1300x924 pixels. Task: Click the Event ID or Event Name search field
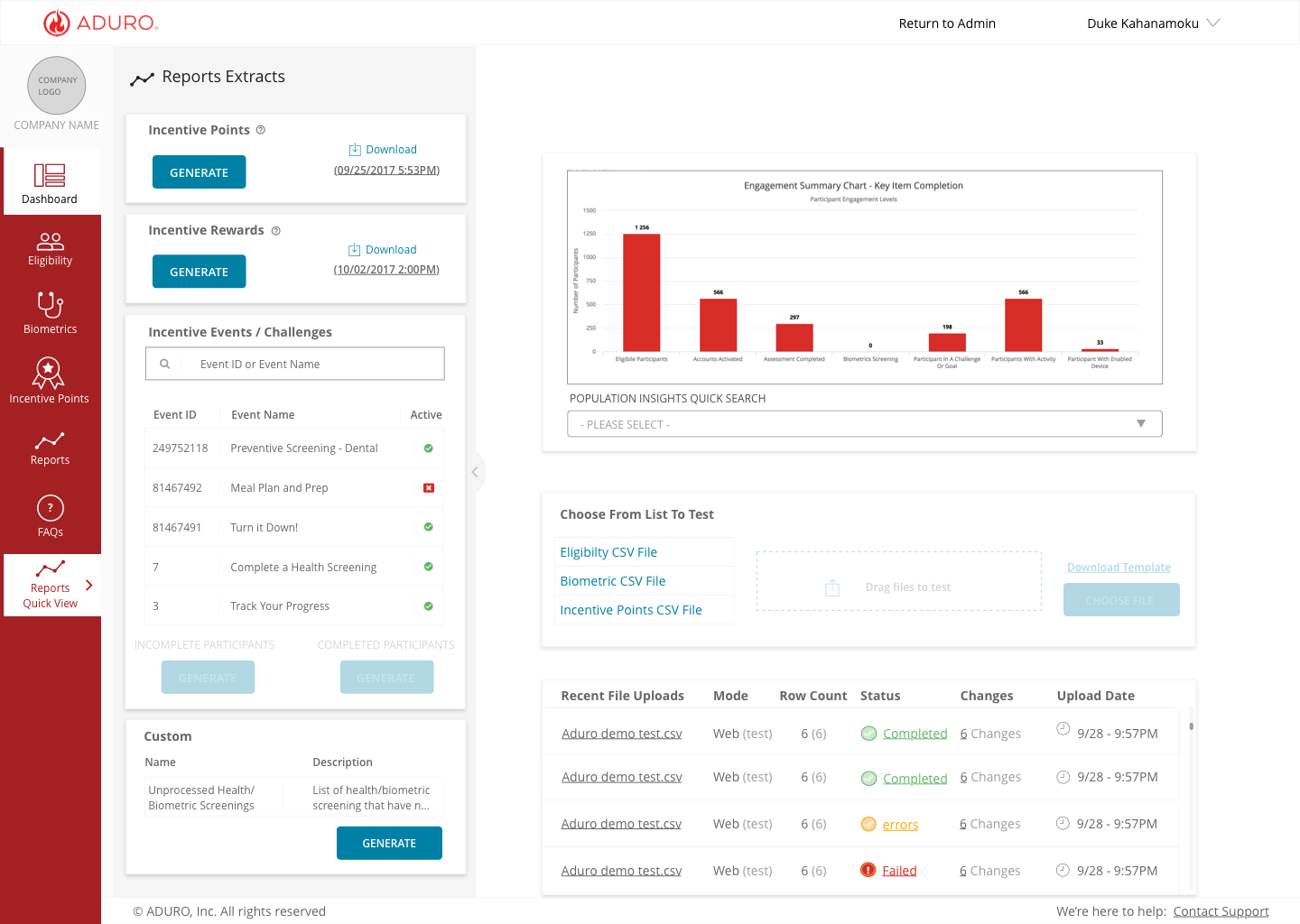pyautogui.click(x=295, y=364)
